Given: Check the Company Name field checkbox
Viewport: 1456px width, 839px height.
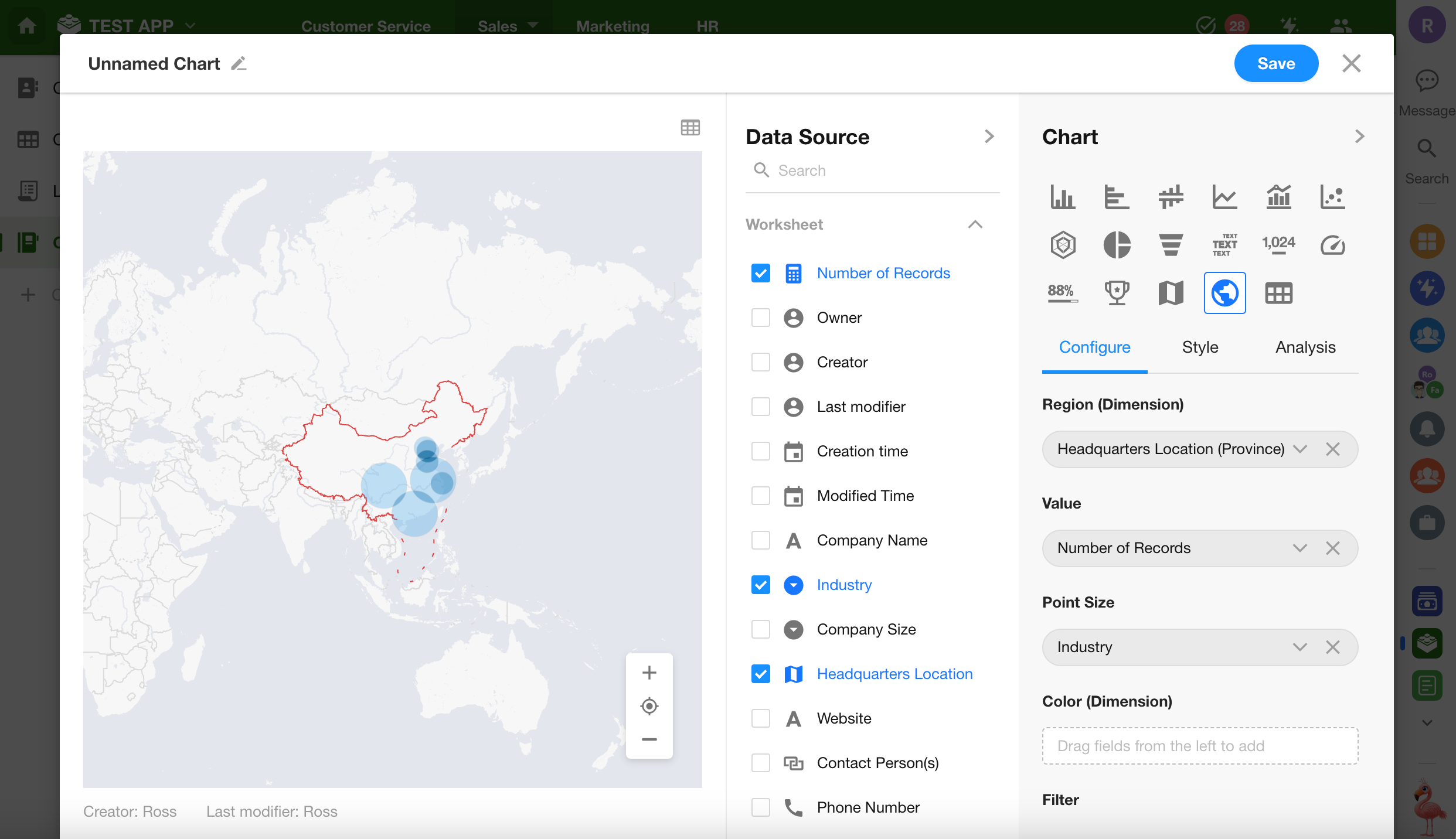Looking at the screenshot, I should pos(760,540).
